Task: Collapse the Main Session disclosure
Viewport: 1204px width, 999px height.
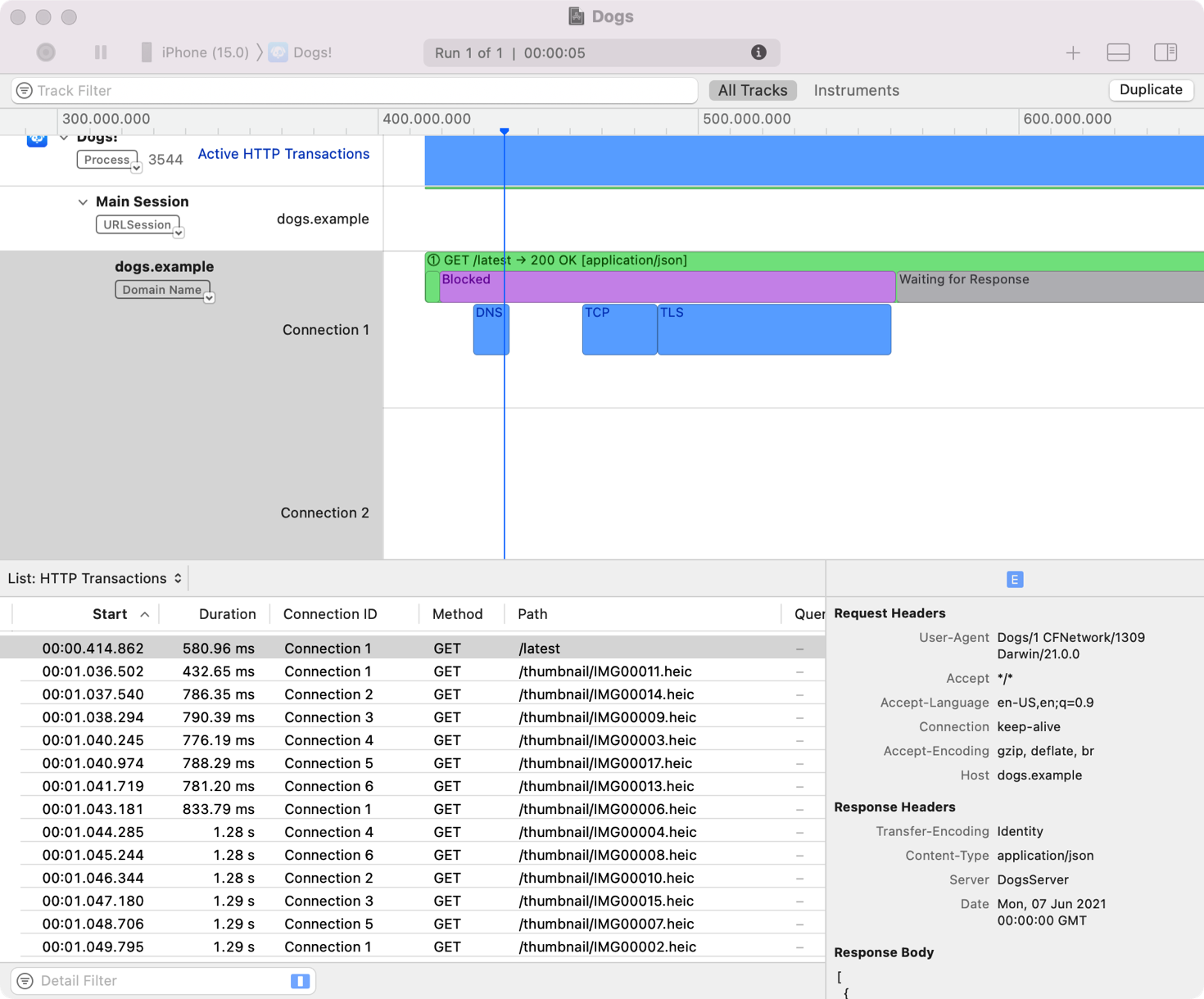Action: [x=83, y=202]
